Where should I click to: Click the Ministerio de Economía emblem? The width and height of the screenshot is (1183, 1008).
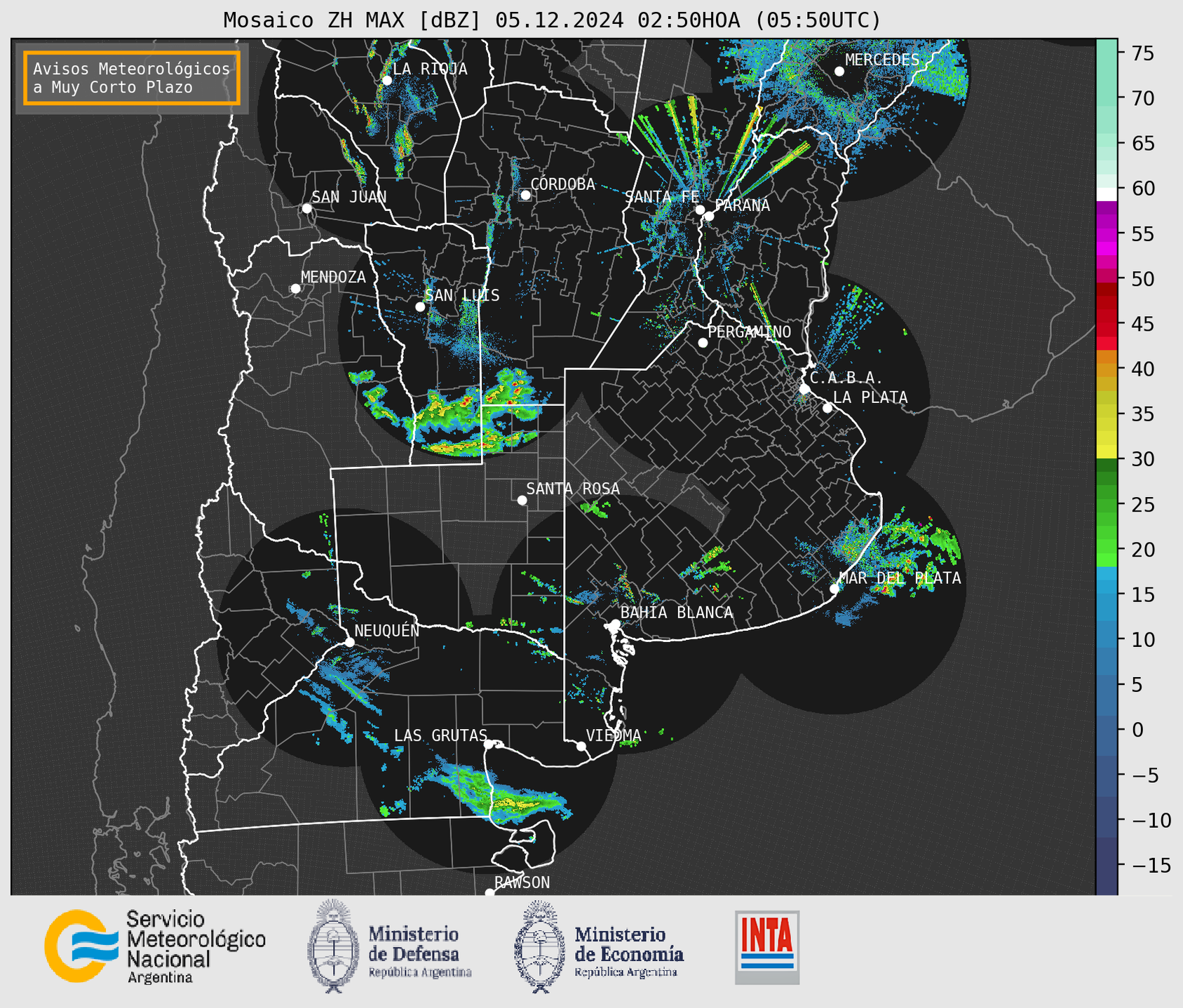(539, 946)
